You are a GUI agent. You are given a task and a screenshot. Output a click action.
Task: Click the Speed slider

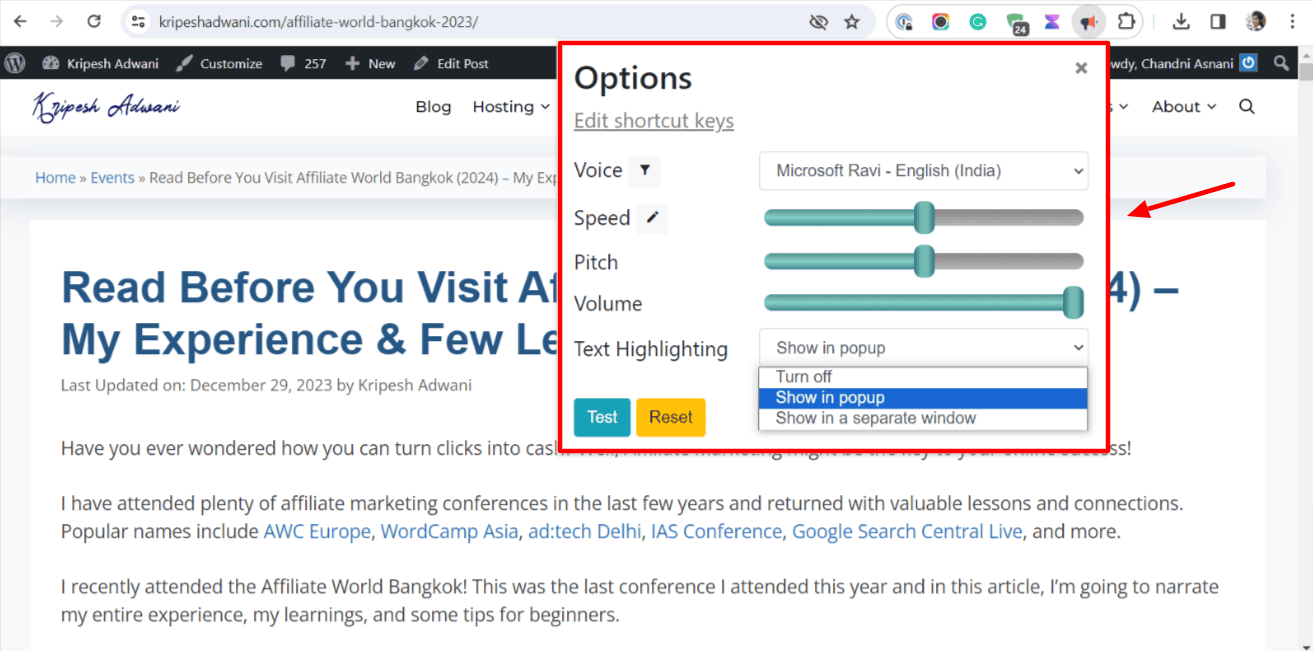pyautogui.click(x=924, y=217)
